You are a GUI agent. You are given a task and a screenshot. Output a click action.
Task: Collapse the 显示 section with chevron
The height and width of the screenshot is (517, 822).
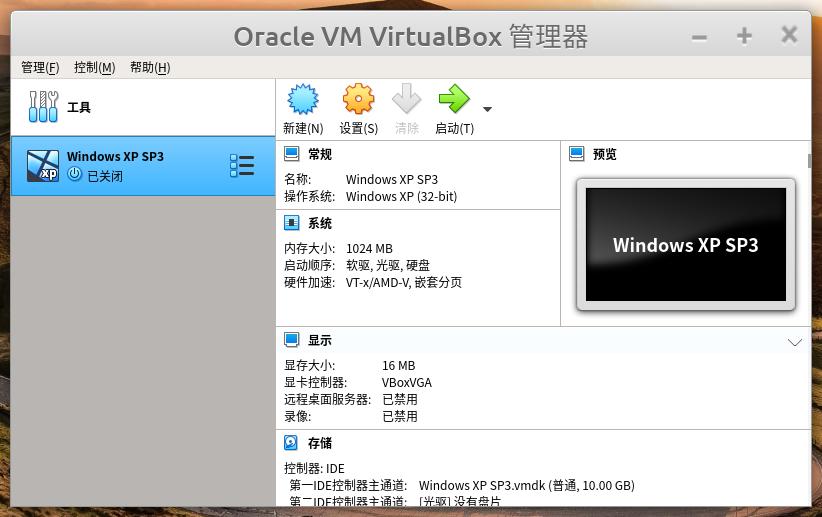pos(795,342)
